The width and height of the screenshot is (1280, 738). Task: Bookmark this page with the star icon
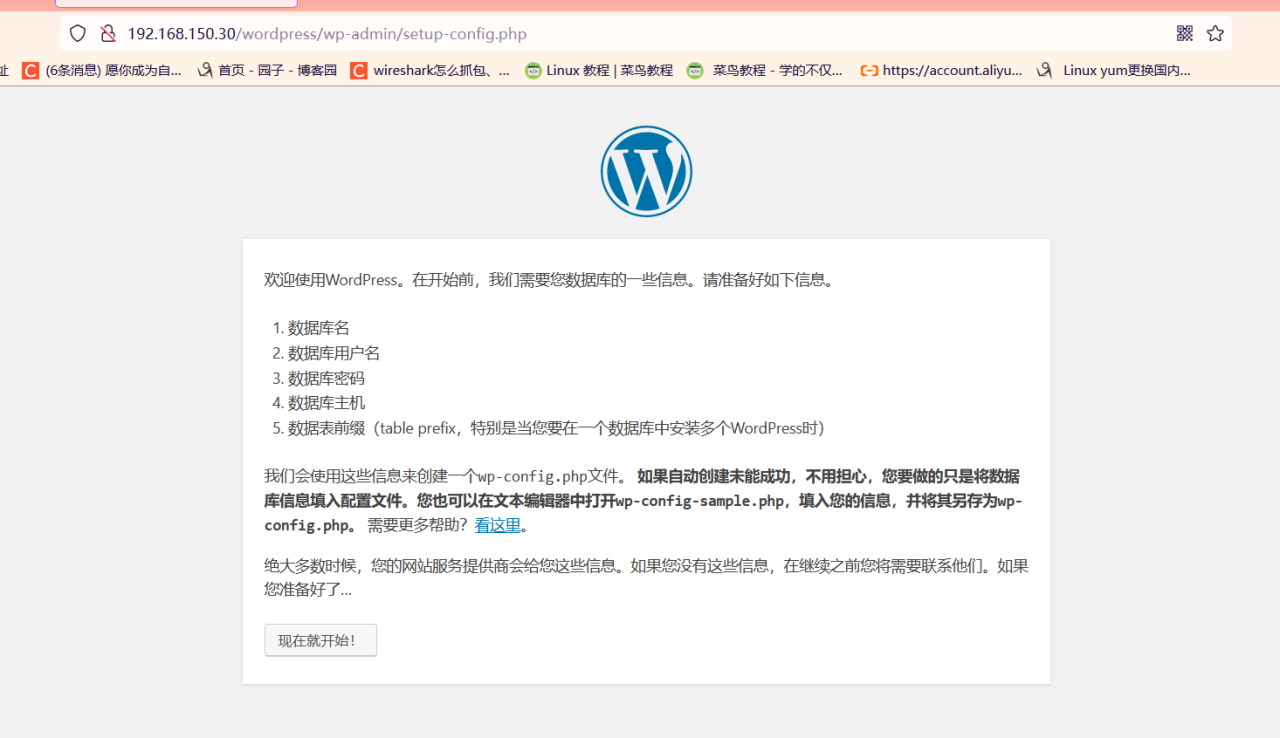1215,33
